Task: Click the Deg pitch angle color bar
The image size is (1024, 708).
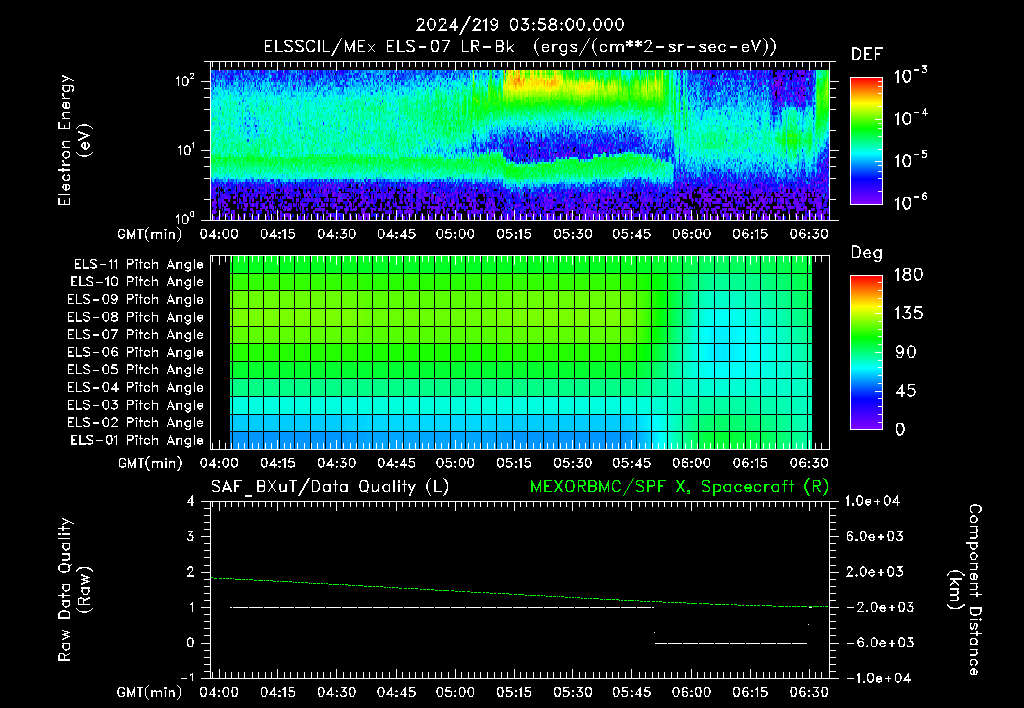Action: [x=866, y=352]
